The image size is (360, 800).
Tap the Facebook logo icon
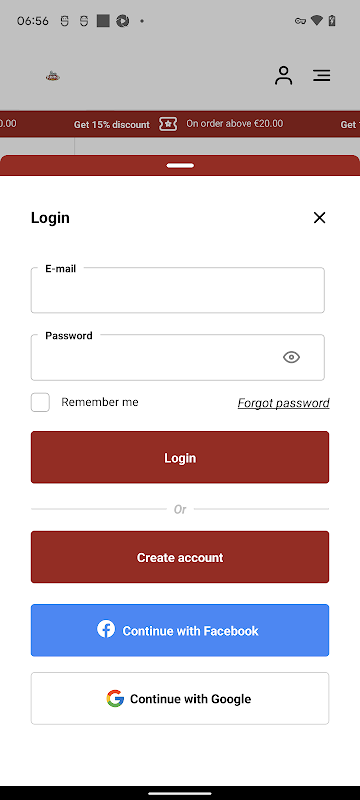(x=106, y=629)
